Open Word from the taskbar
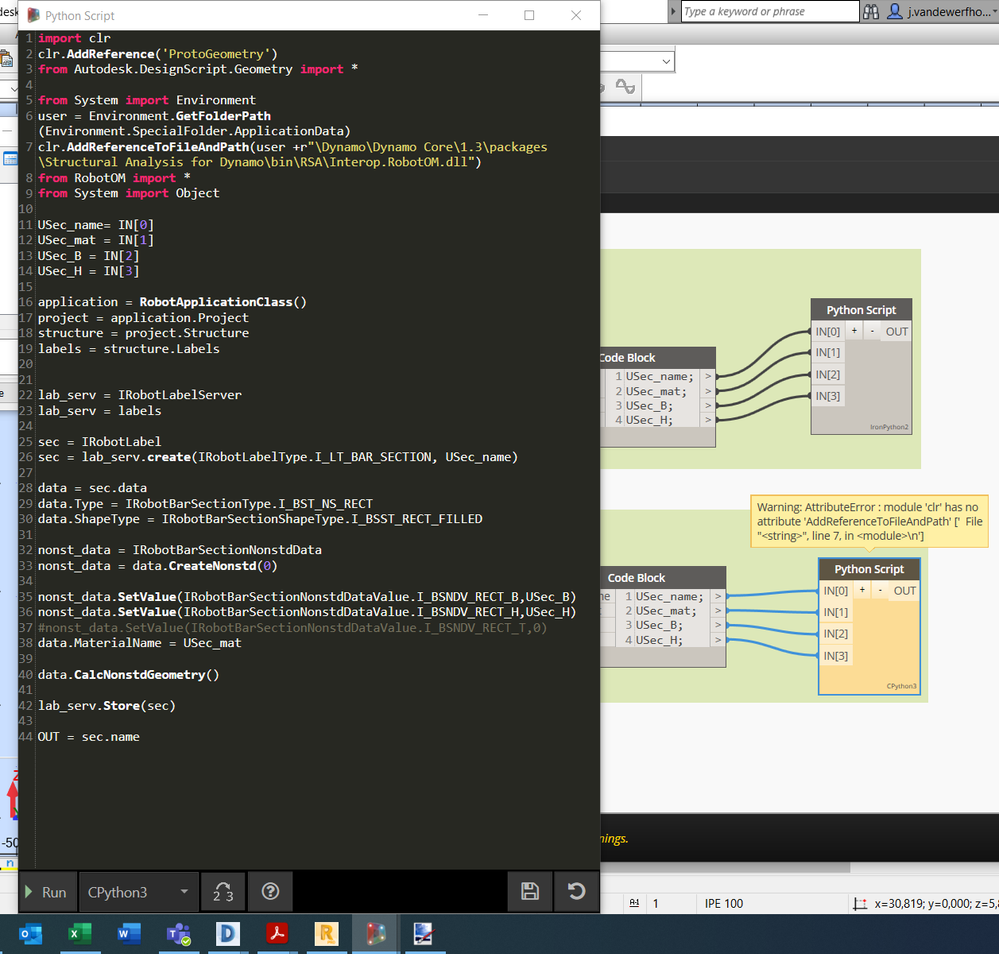This screenshot has height=954, width=999. point(129,934)
